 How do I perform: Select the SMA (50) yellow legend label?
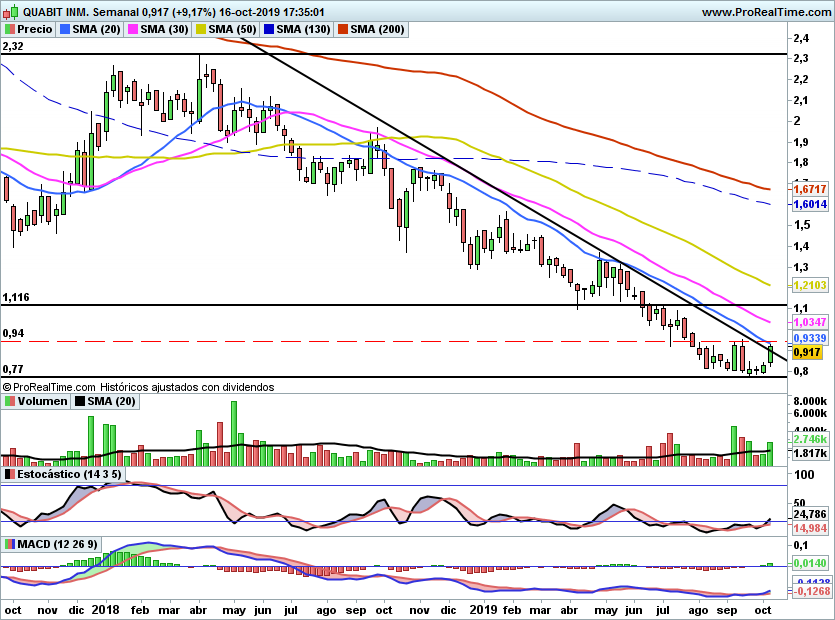pos(232,29)
